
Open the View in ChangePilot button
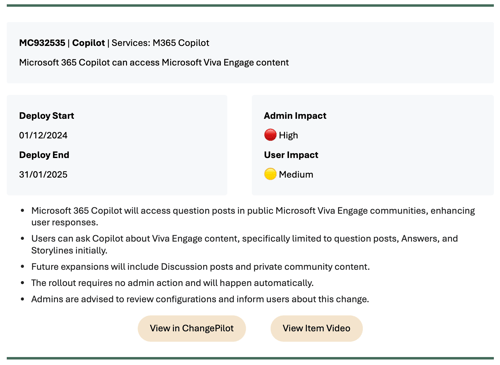(x=192, y=328)
